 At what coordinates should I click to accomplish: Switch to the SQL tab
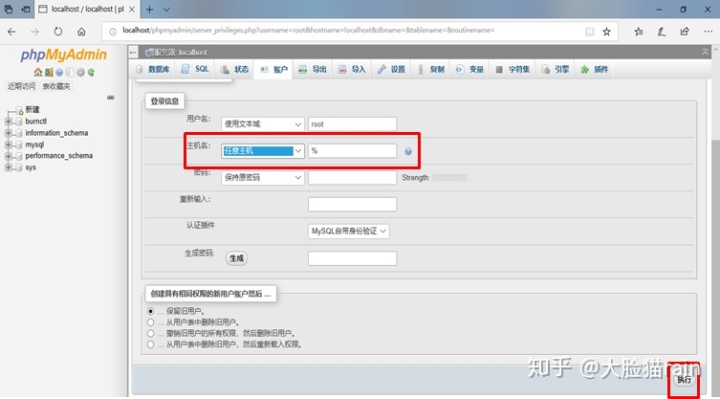coord(195,69)
